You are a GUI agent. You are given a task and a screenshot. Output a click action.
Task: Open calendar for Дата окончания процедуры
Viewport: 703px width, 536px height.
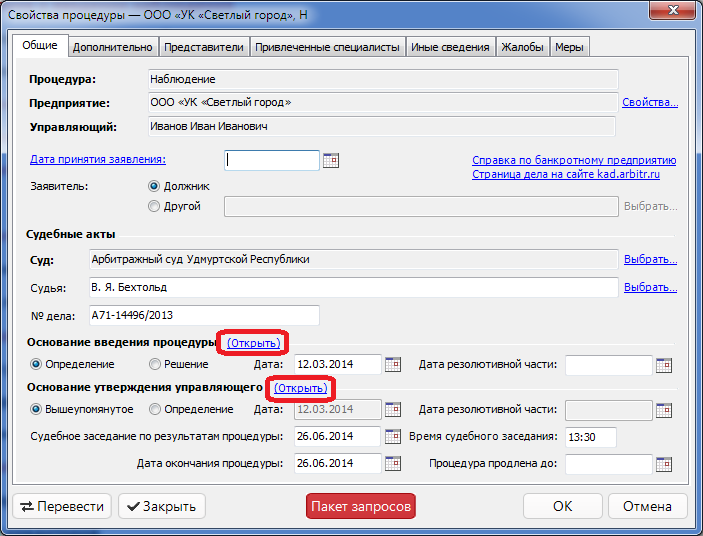[393, 463]
